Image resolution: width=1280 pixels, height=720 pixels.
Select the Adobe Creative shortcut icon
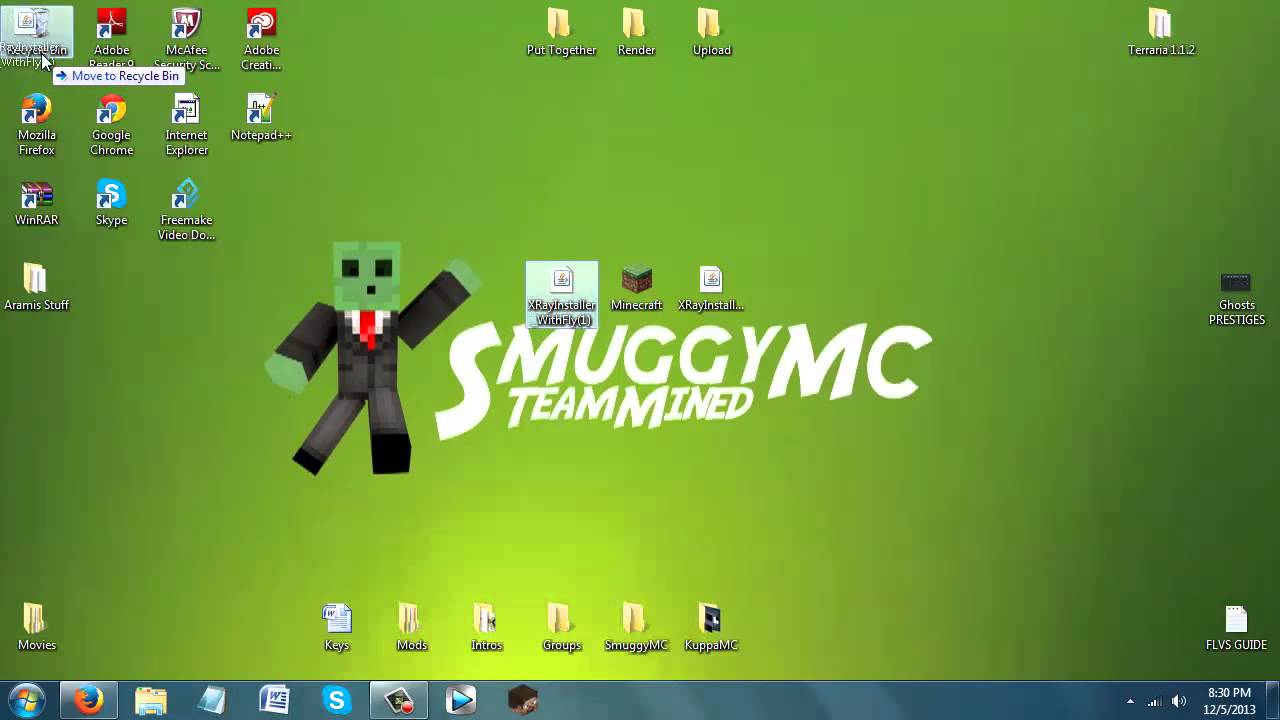[261, 38]
